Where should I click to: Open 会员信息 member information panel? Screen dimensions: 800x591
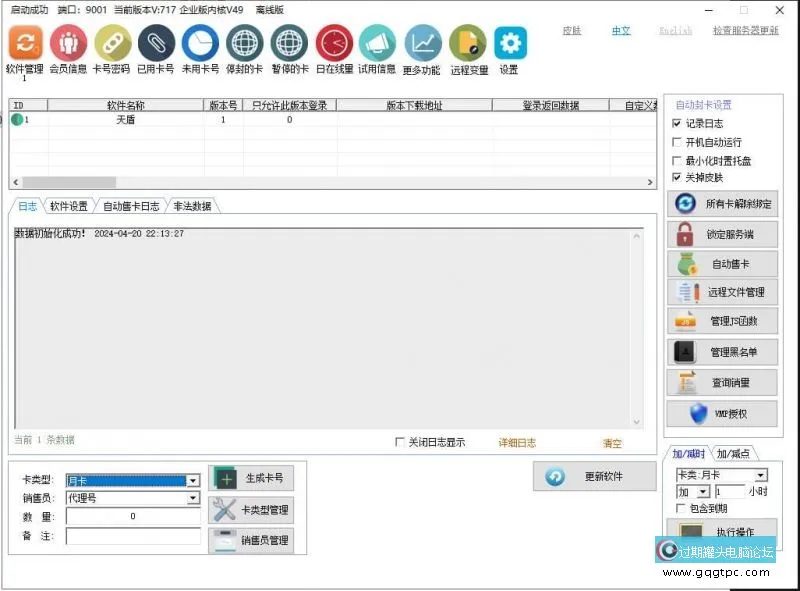(x=68, y=45)
